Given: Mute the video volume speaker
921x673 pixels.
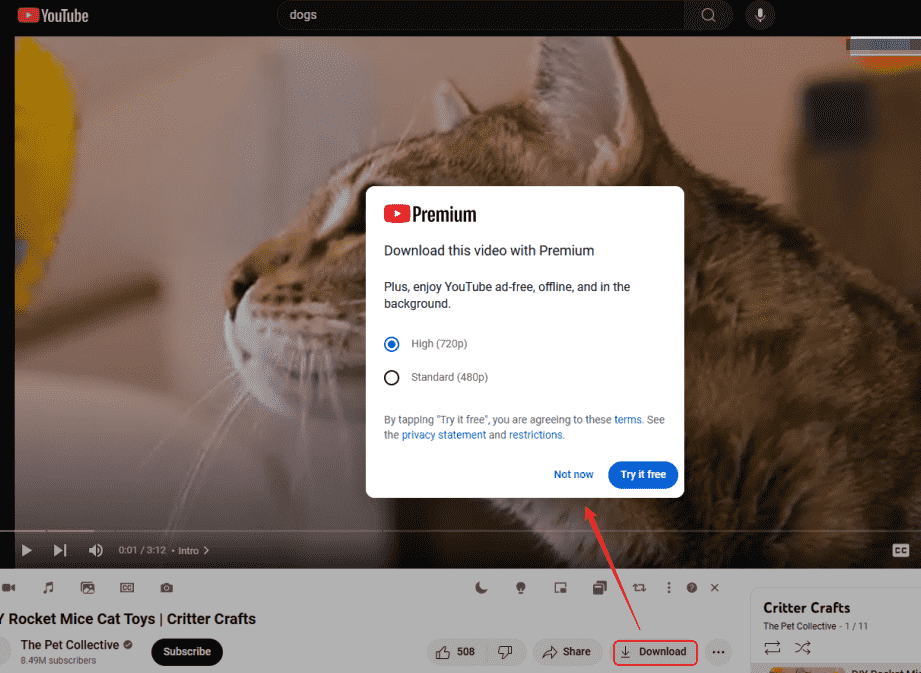Looking at the screenshot, I should 96,550.
